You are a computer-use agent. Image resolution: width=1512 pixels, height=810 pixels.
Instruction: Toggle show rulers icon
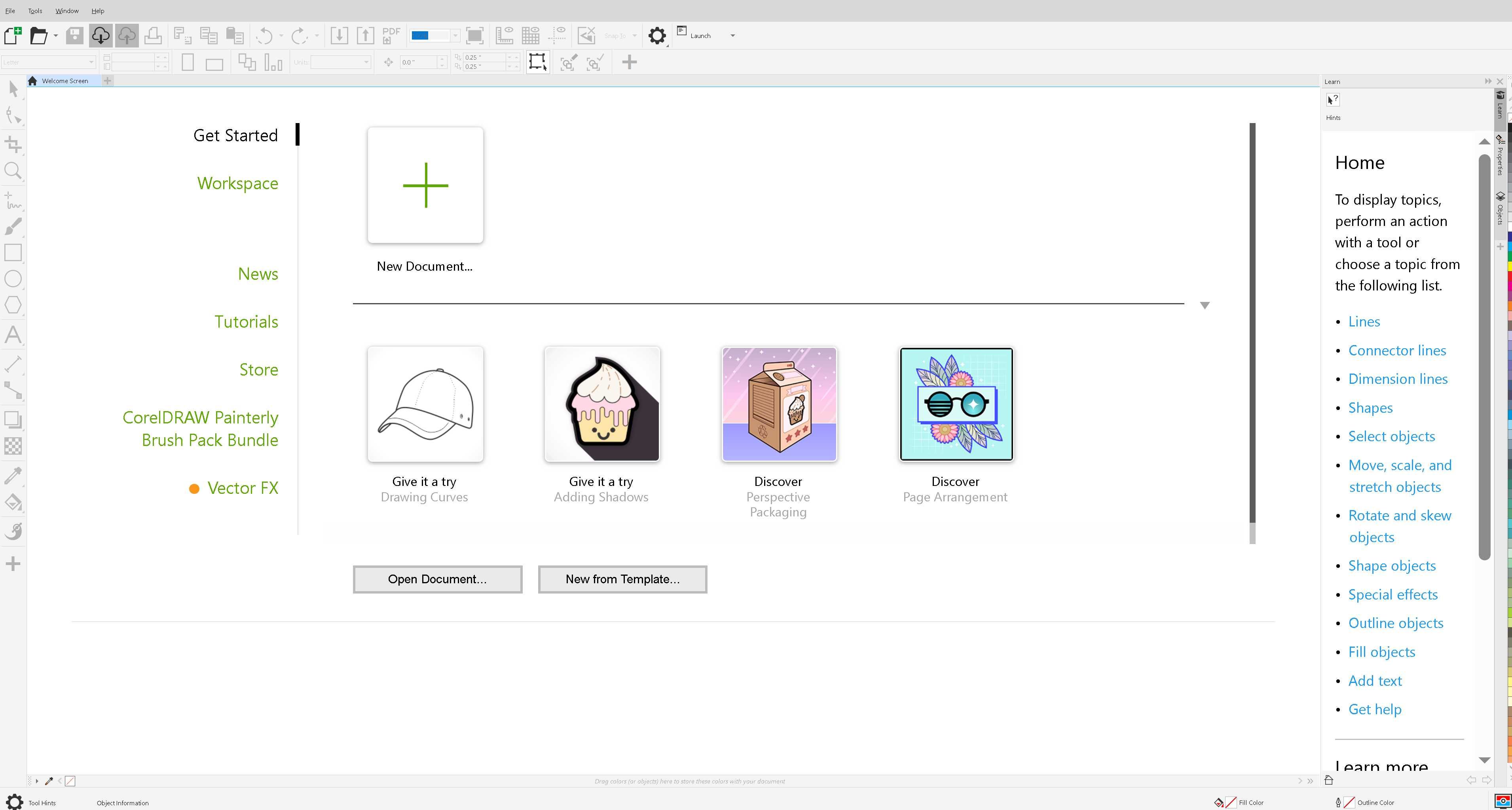(504, 36)
